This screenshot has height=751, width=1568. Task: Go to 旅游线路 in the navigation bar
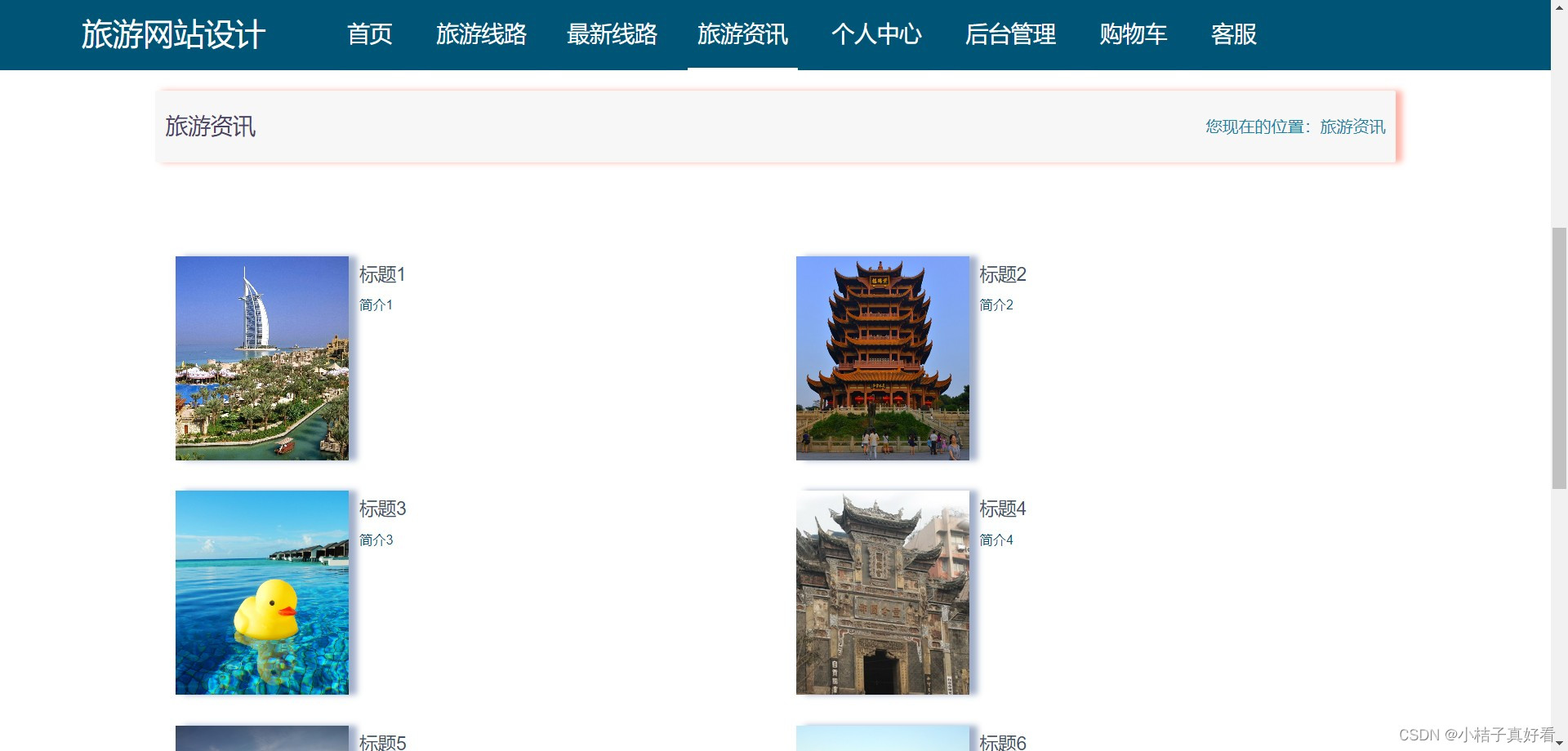[x=481, y=34]
